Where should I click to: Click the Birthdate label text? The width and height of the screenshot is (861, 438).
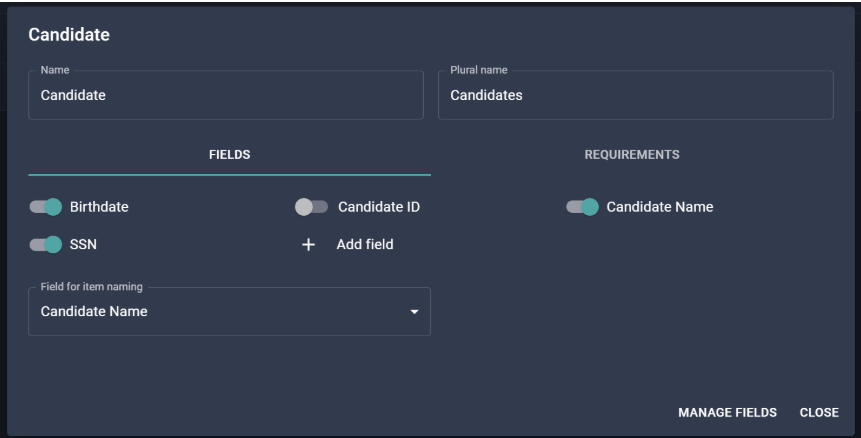tap(99, 207)
